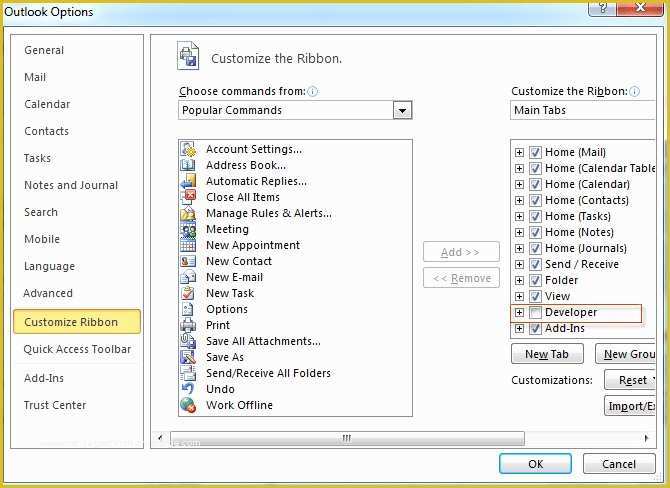
Task: Expand the Add-Ins tree node
Action: (519, 328)
